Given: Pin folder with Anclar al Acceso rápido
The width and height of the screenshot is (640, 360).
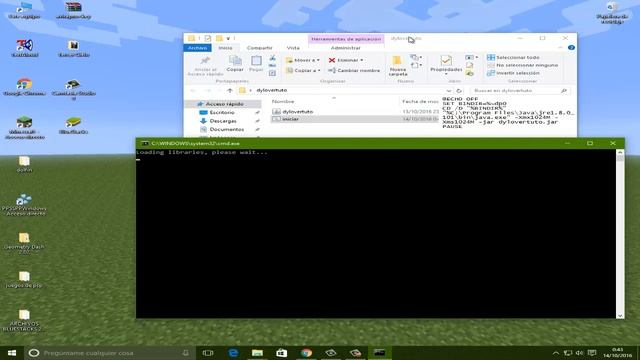Looking at the screenshot, I should (205, 66).
